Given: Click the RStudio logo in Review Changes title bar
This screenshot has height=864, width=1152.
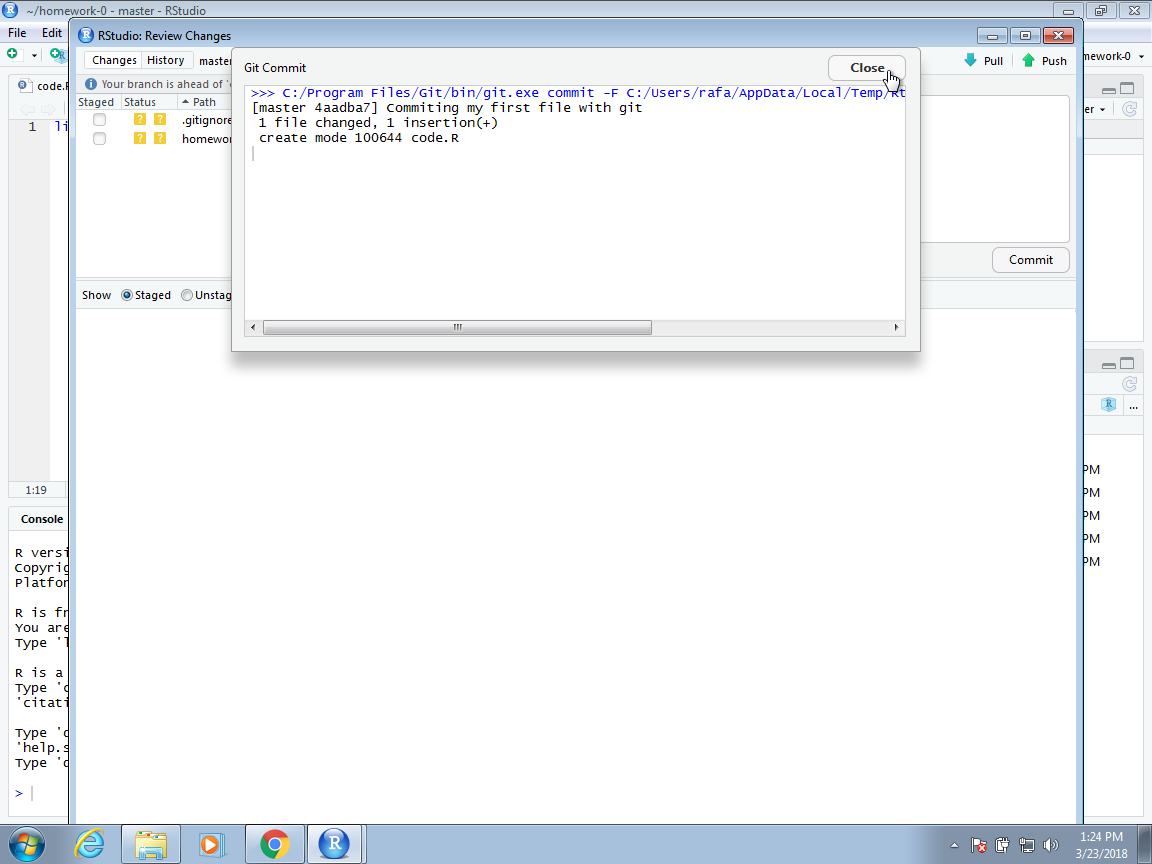Looking at the screenshot, I should tap(86, 35).
